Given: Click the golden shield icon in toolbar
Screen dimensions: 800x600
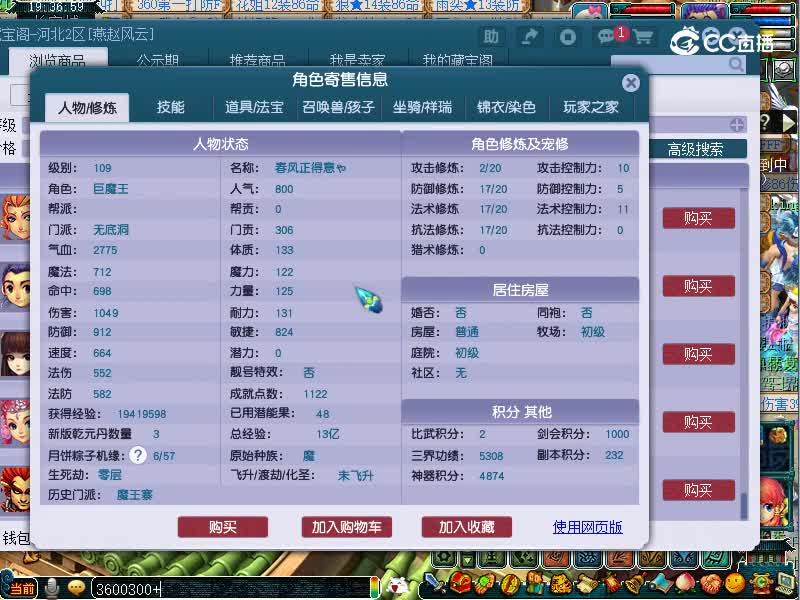Looking at the screenshot, I should coord(510,584).
